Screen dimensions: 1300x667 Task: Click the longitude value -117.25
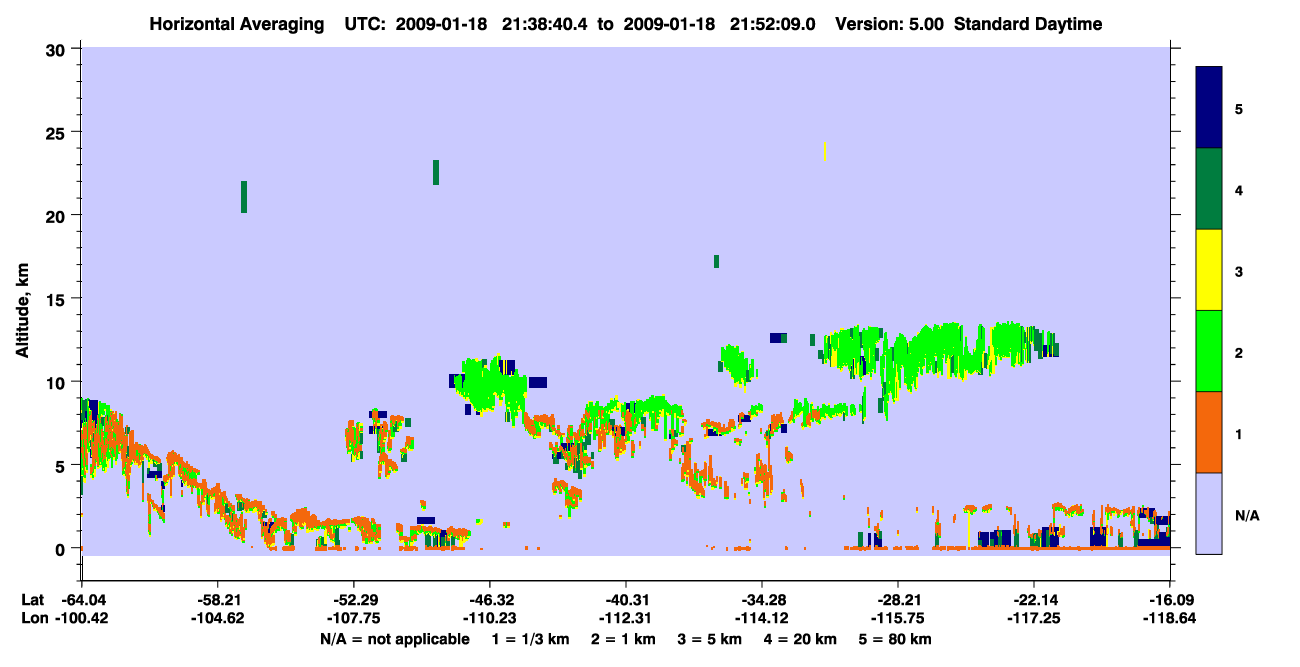click(1033, 618)
